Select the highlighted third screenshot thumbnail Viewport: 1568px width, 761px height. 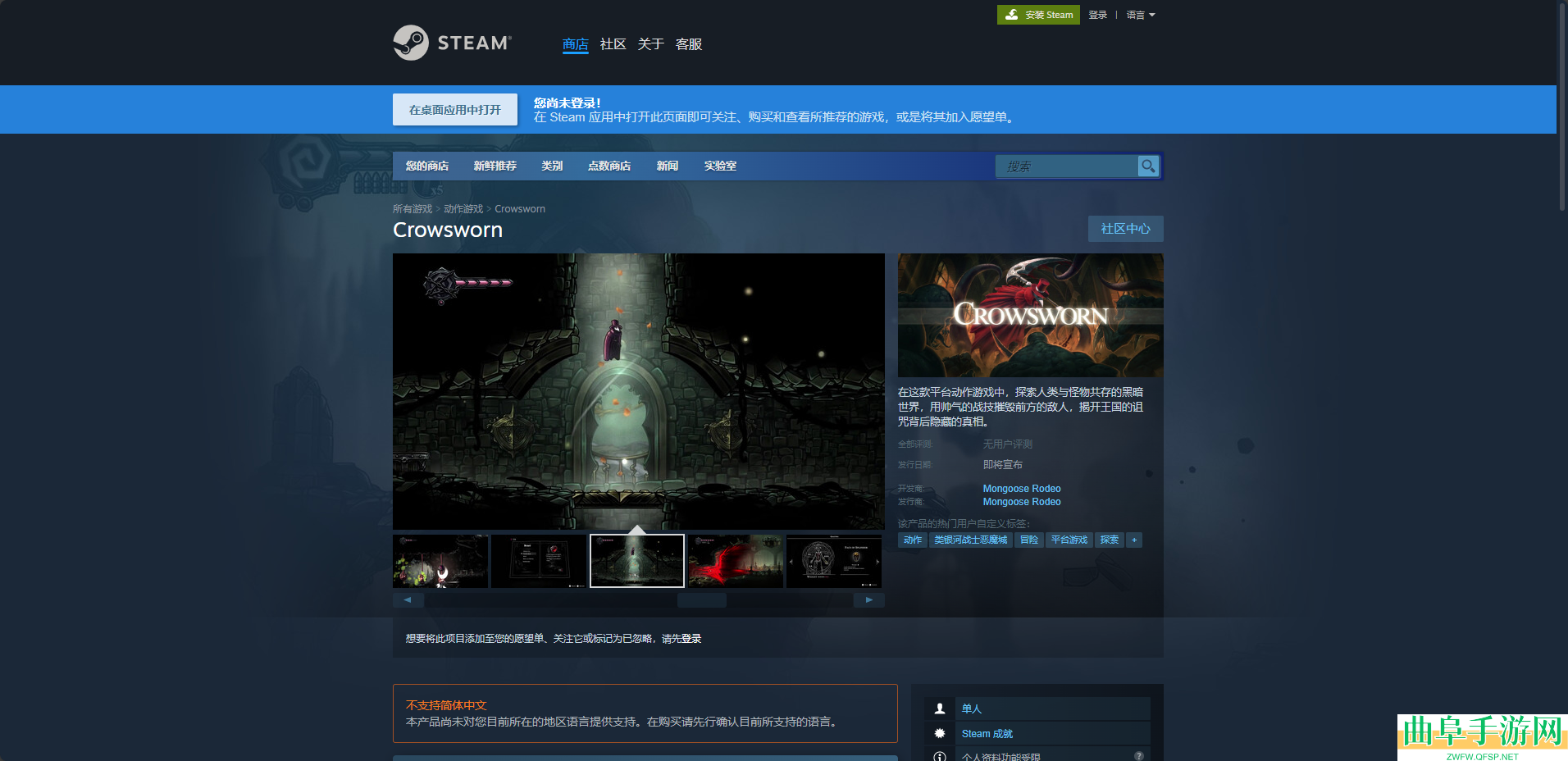tap(637, 561)
